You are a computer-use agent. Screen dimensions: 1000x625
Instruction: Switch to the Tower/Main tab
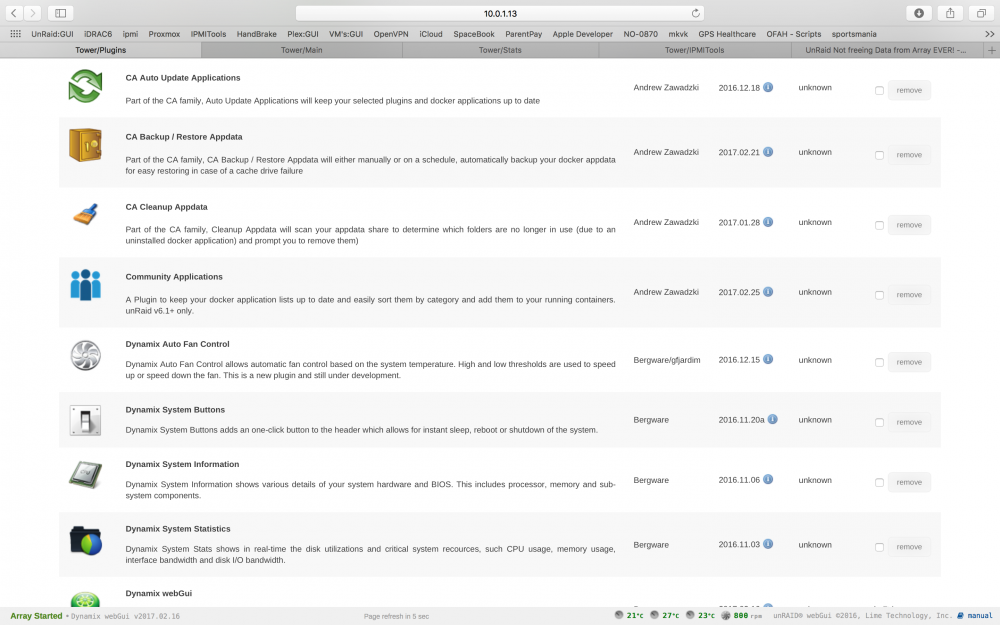click(x=302, y=50)
